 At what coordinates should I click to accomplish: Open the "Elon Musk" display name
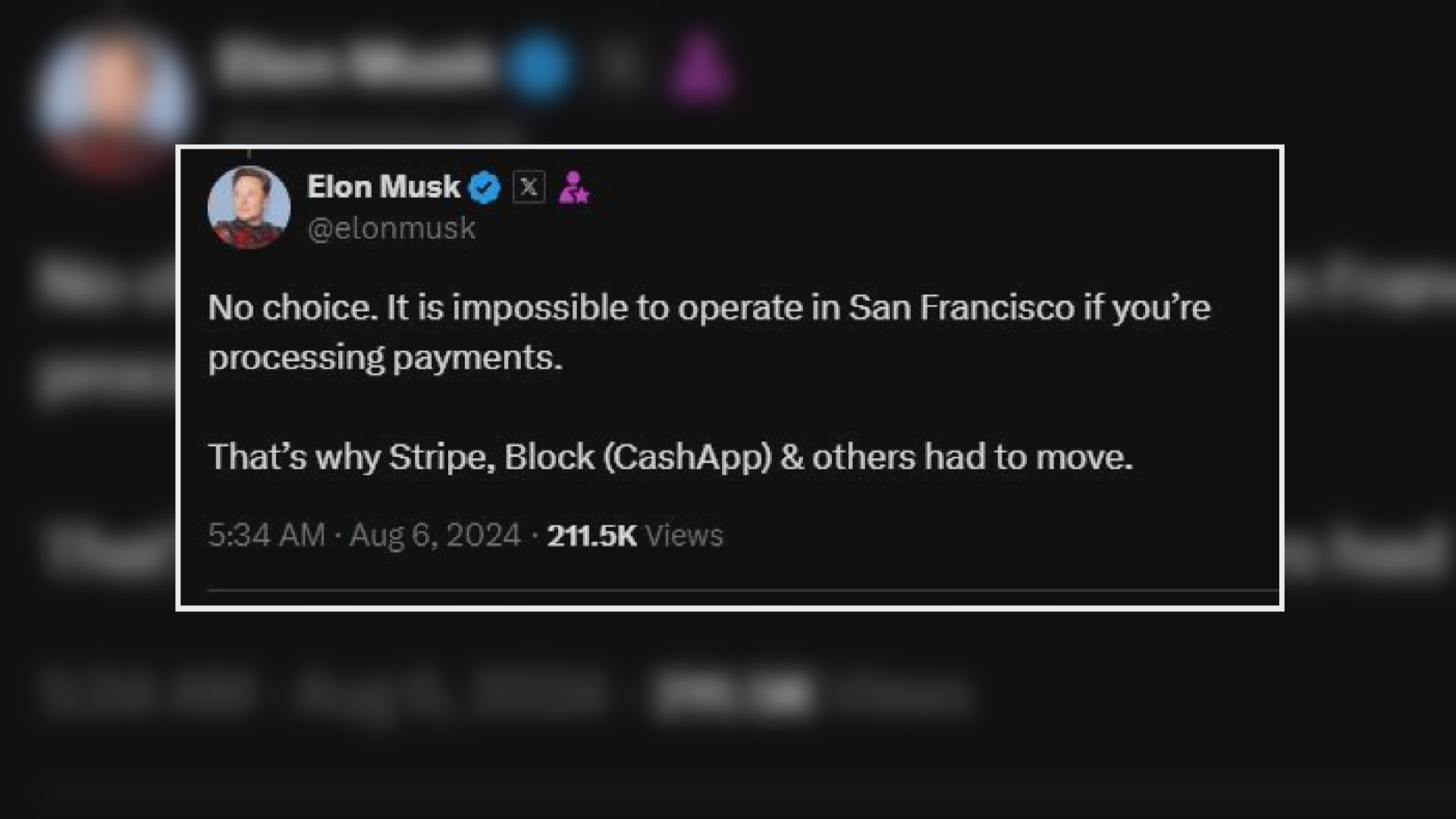[x=383, y=187]
